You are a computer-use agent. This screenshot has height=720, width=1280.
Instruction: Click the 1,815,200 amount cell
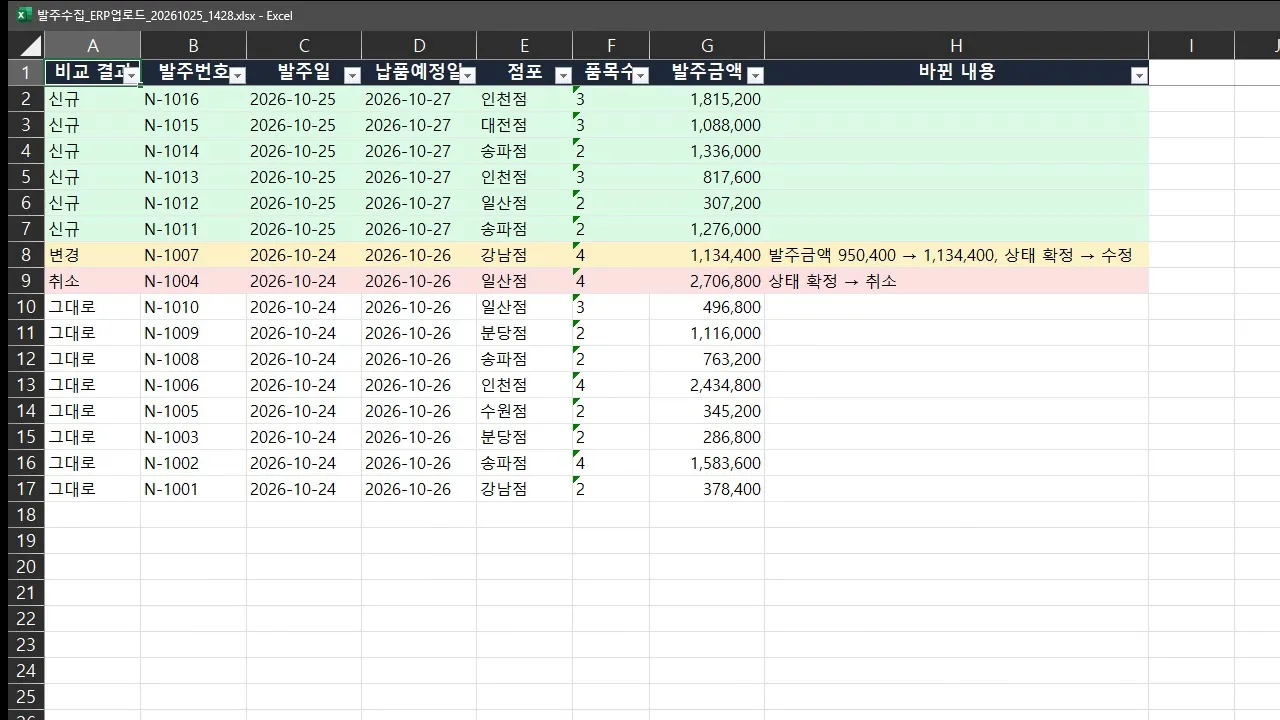(x=707, y=99)
